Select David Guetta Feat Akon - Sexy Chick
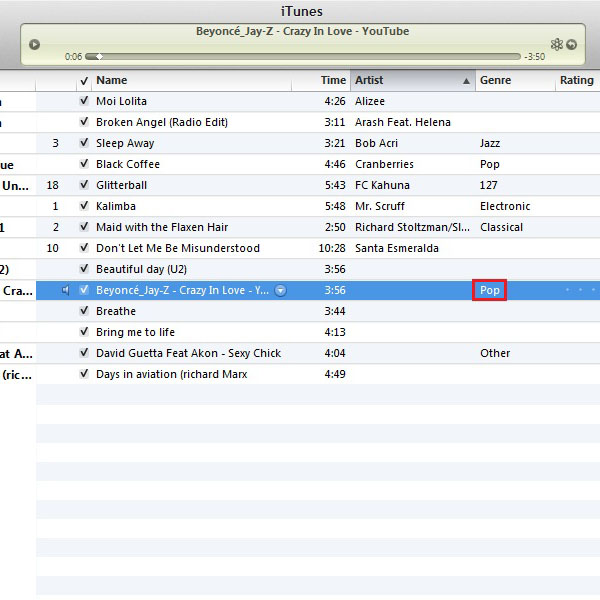Image resolution: width=600 pixels, height=600 pixels. click(189, 353)
